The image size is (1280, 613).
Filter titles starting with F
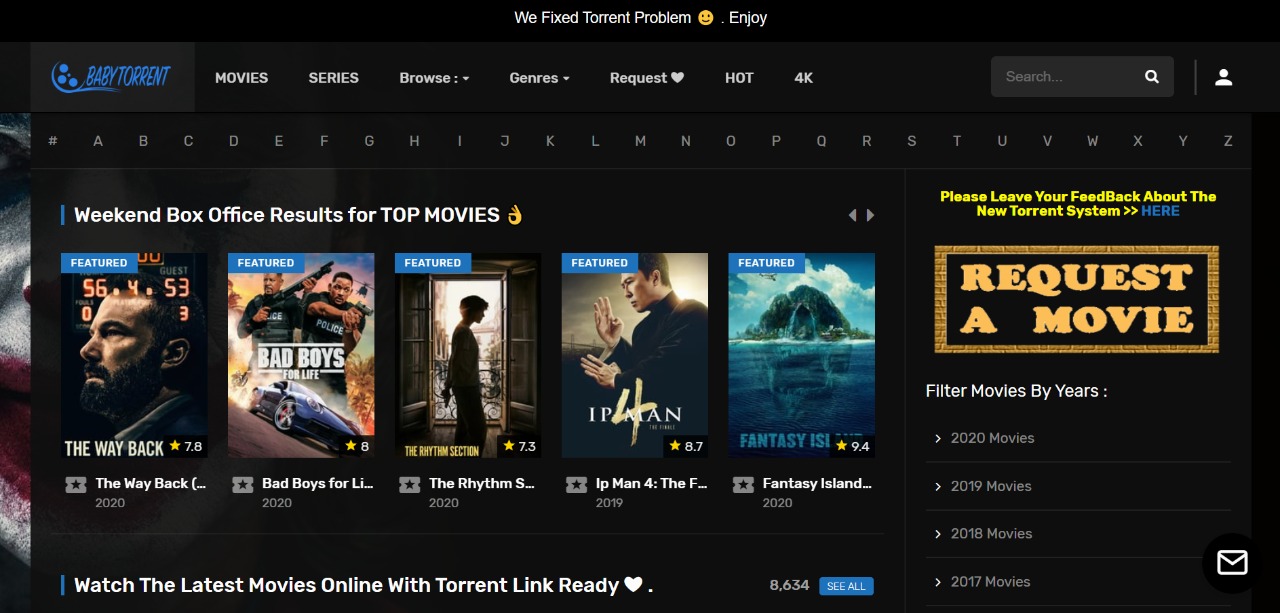point(324,141)
